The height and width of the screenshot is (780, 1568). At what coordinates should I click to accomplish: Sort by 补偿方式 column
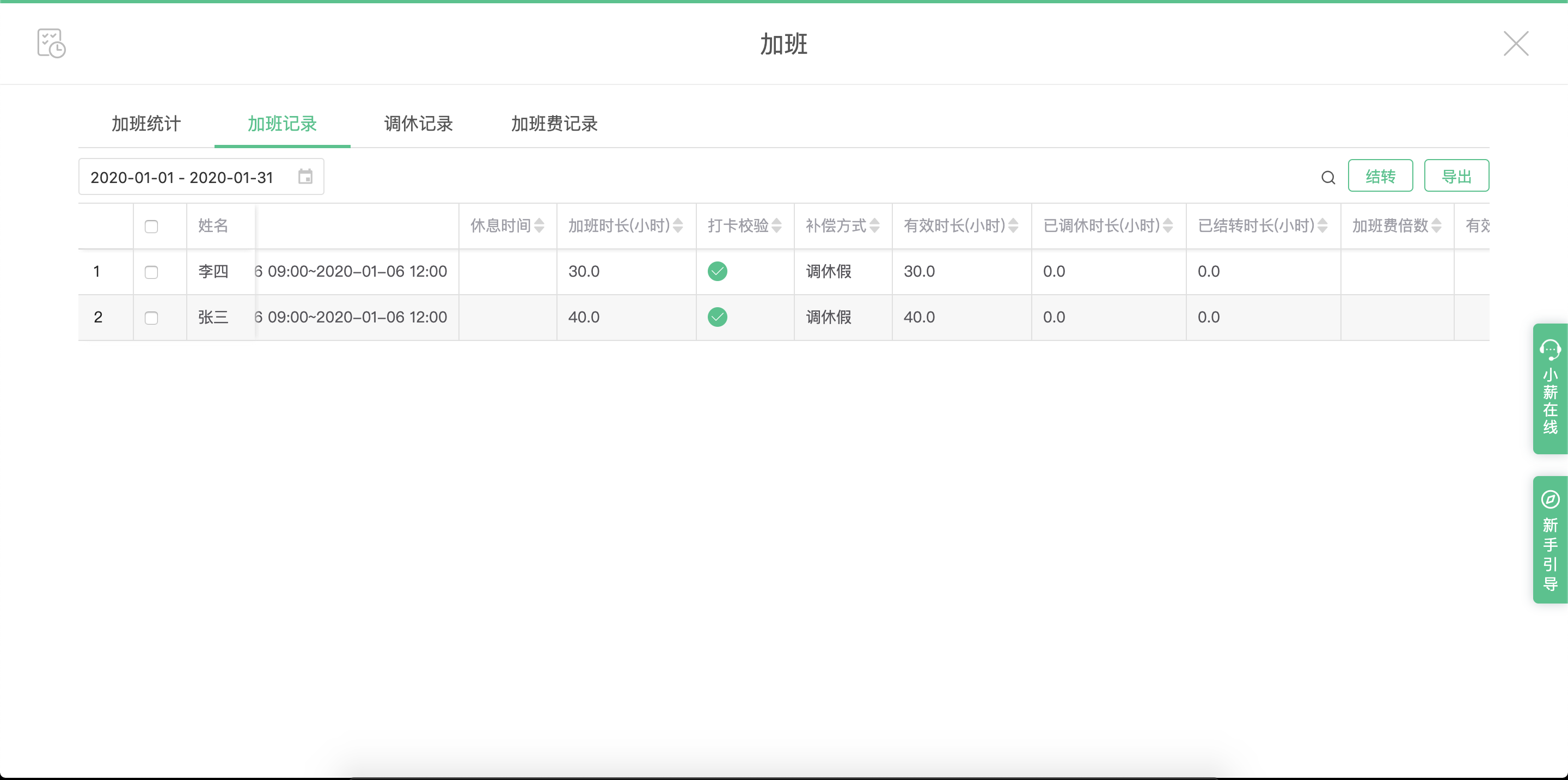pos(874,226)
